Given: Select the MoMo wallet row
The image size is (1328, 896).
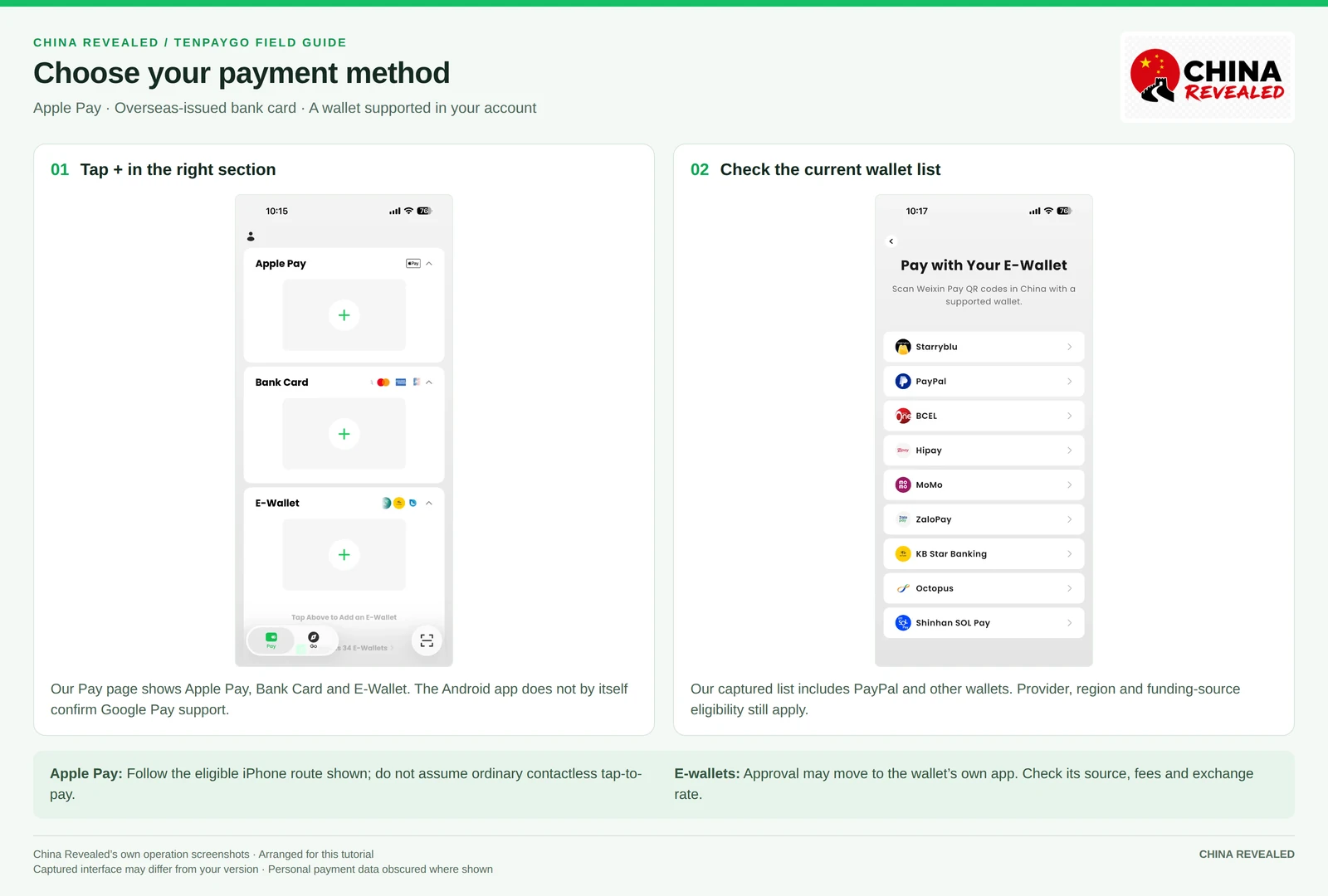Looking at the screenshot, I should [x=984, y=485].
